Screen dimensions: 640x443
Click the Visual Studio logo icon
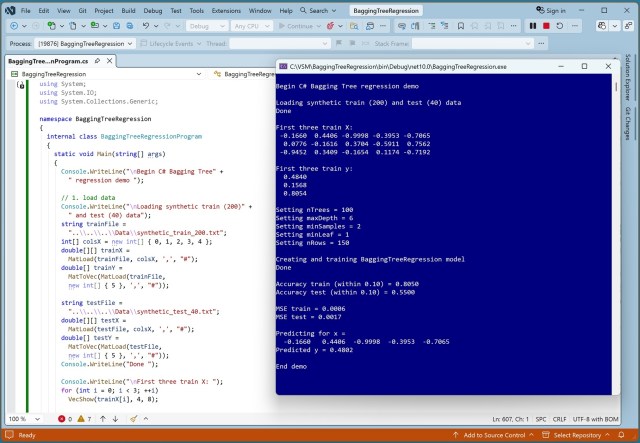pyautogui.click(x=10, y=11)
